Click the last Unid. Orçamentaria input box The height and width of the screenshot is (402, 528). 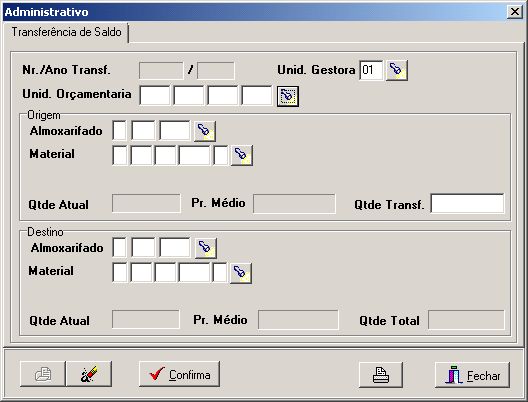coord(257,96)
